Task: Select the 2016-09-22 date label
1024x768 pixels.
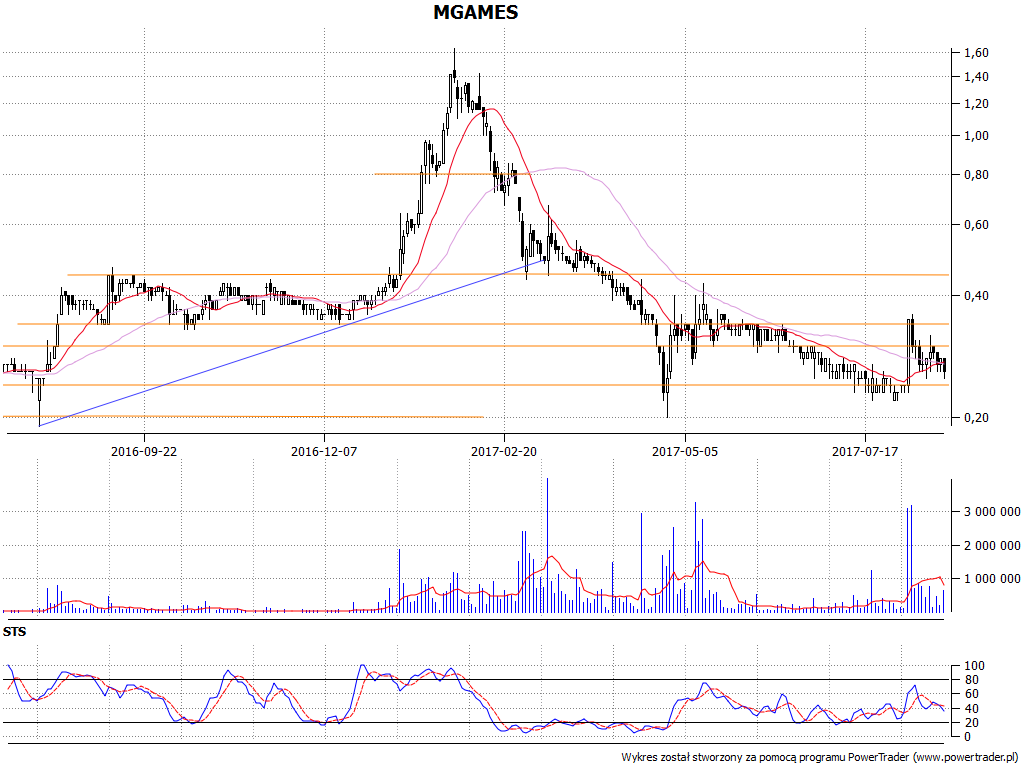Action: 143,452
